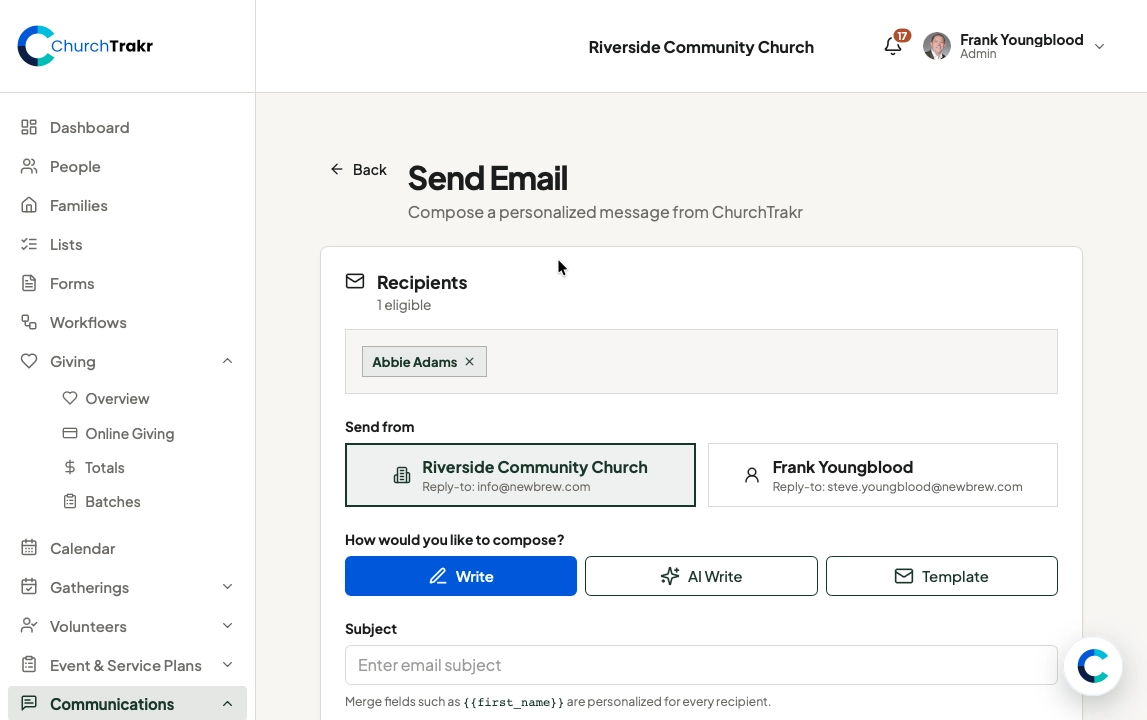Click the Families house icon
Viewport: 1147px width, 720px height.
(29, 205)
